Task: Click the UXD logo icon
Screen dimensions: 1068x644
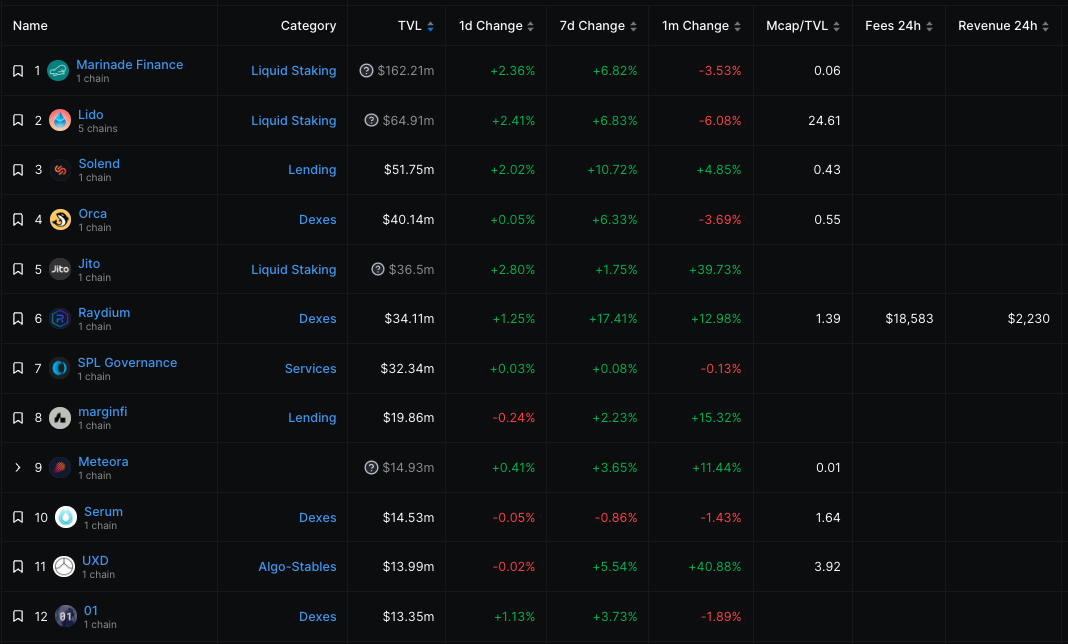Action: coord(64,567)
